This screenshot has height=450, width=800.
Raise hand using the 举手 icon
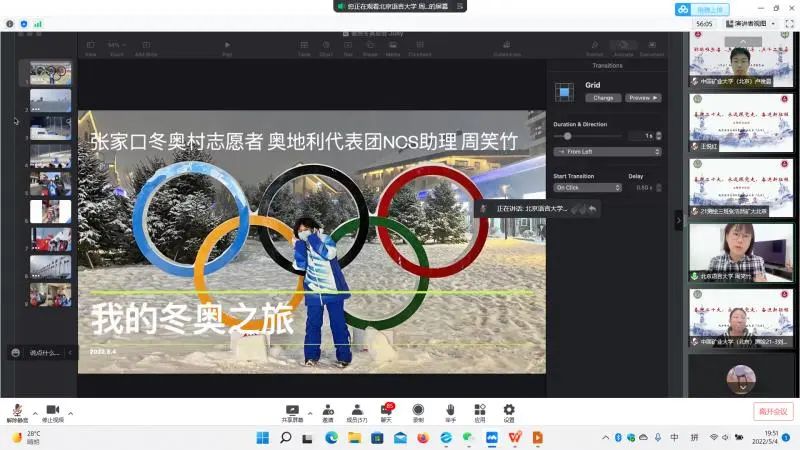[450, 411]
